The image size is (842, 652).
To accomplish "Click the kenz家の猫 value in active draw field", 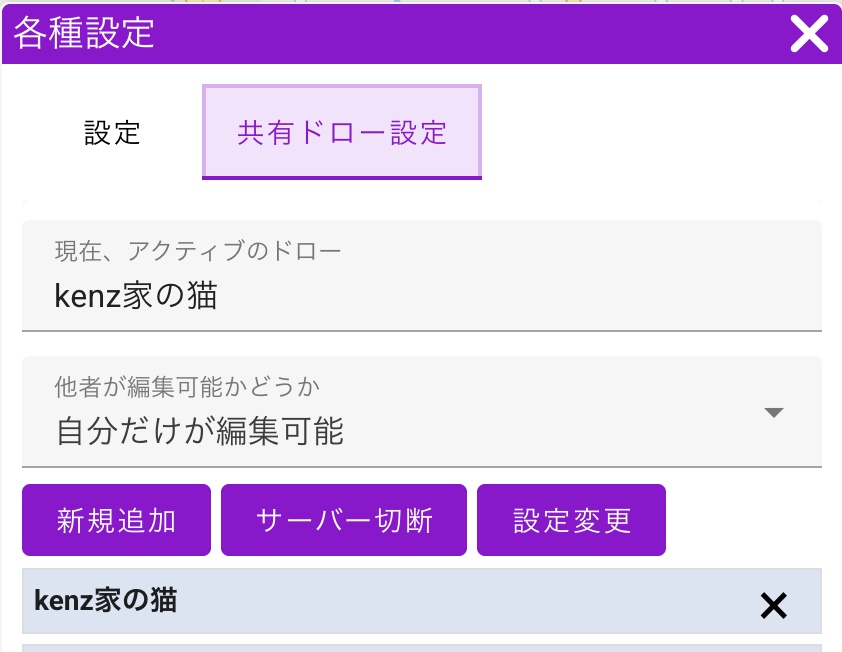I will click(136, 296).
